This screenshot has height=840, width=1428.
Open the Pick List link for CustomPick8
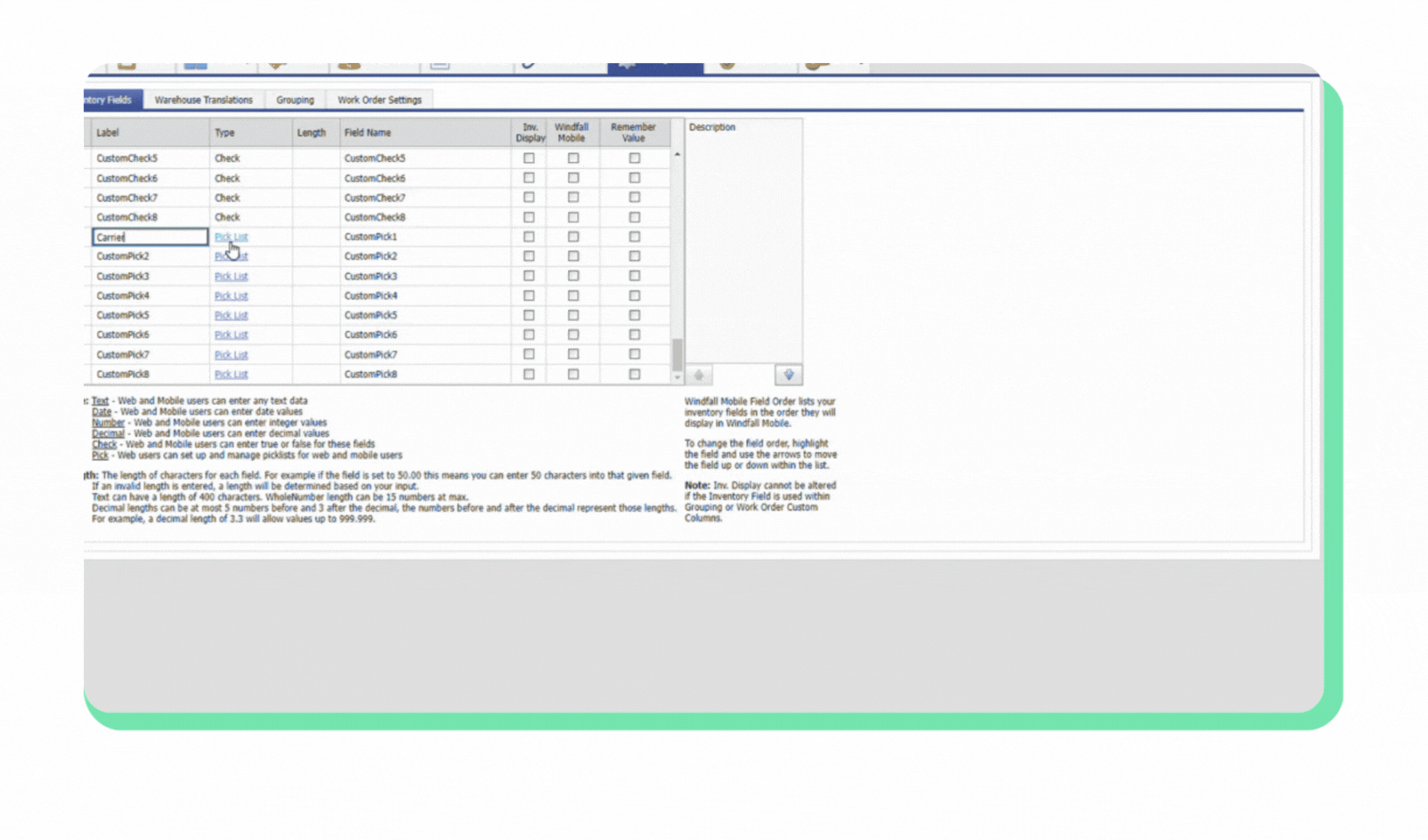(231, 375)
